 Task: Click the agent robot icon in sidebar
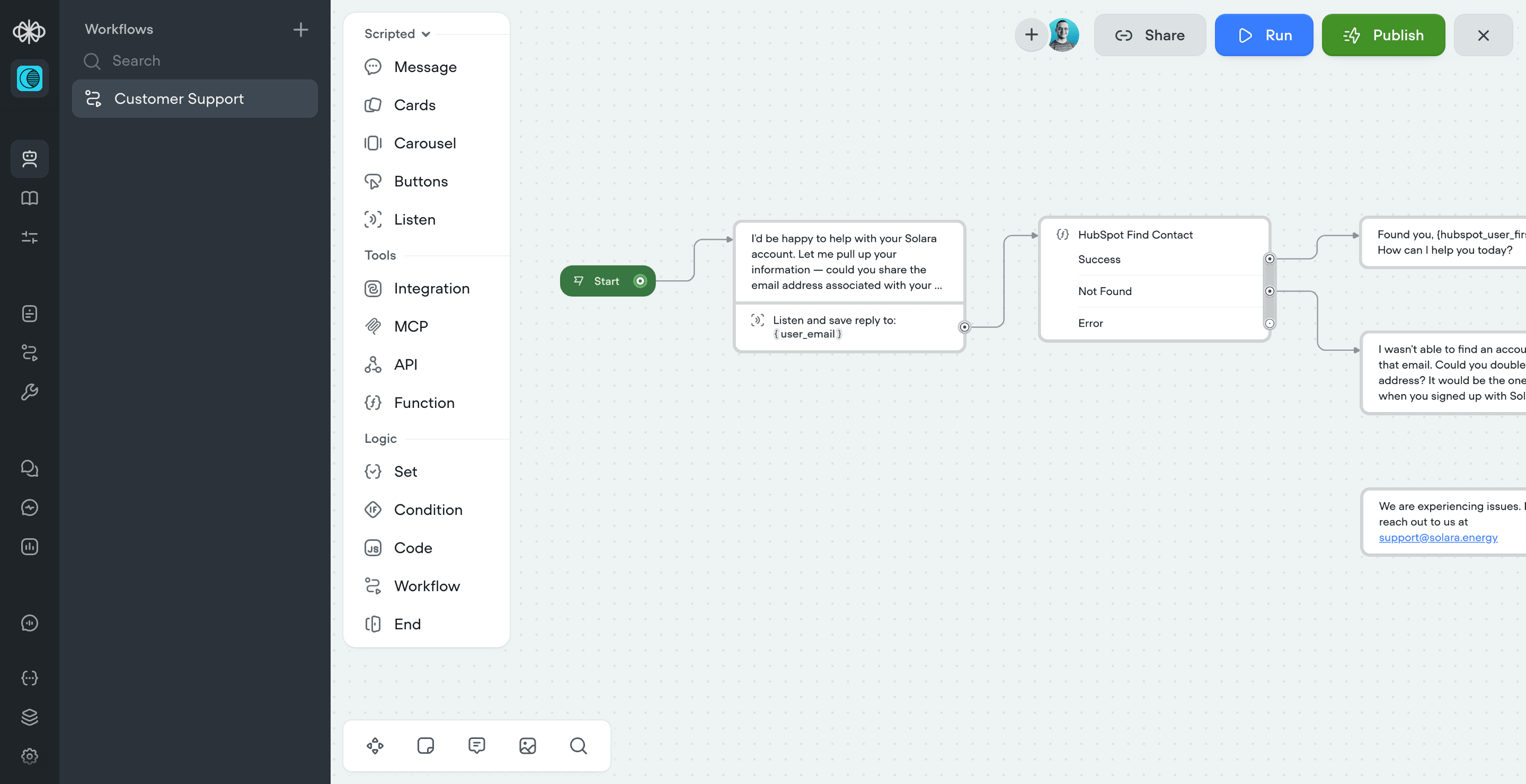point(30,159)
